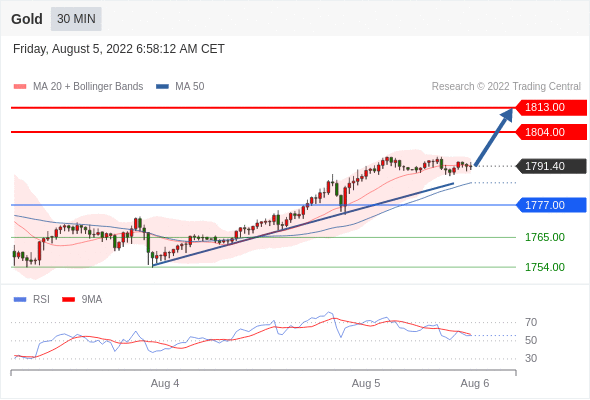Viewport: 590px width, 400px height.
Task: Click the 'RSI' legend label
Action: pyautogui.click(x=41, y=300)
